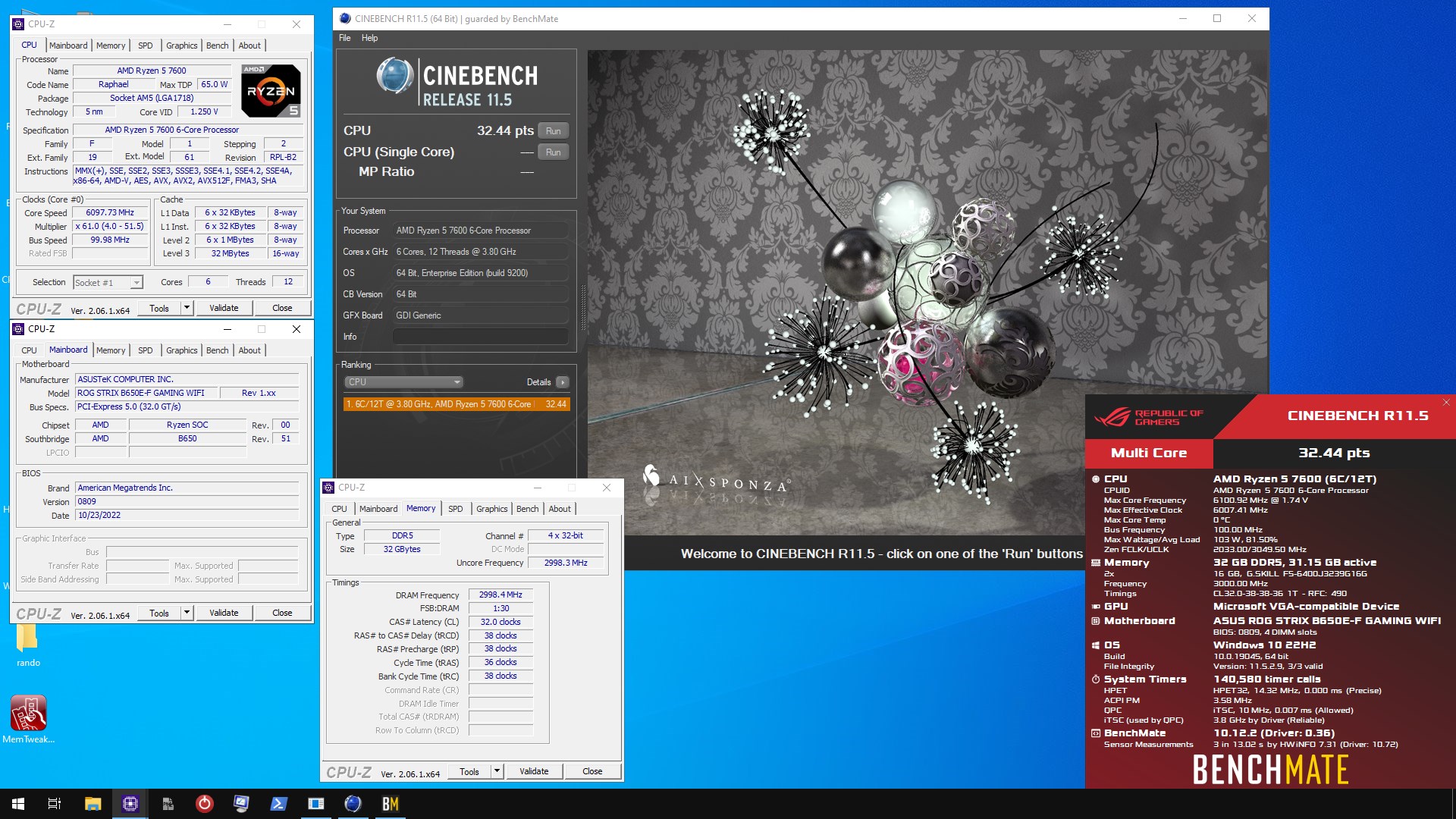Click Validate in the top CPU-Z window
1456x819 pixels.
coord(224,308)
